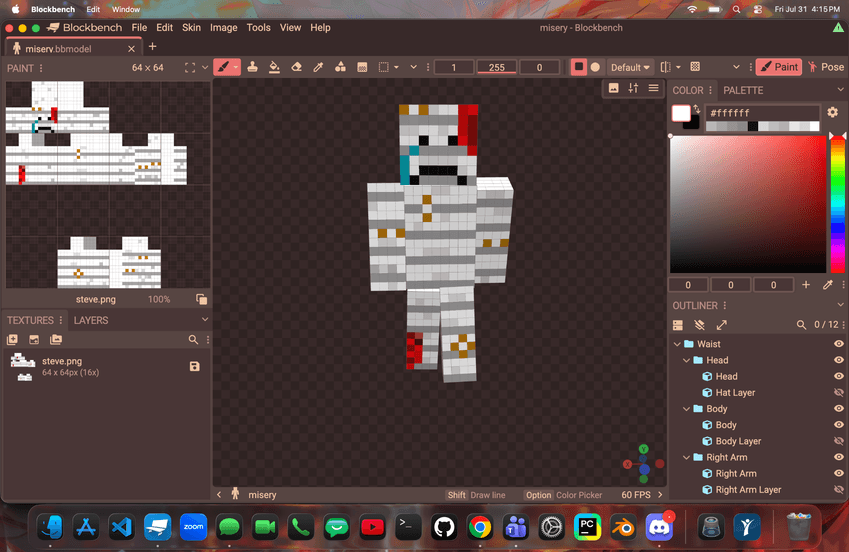
Task: Open viewport hamburger menu
Action: [x=654, y=88]
